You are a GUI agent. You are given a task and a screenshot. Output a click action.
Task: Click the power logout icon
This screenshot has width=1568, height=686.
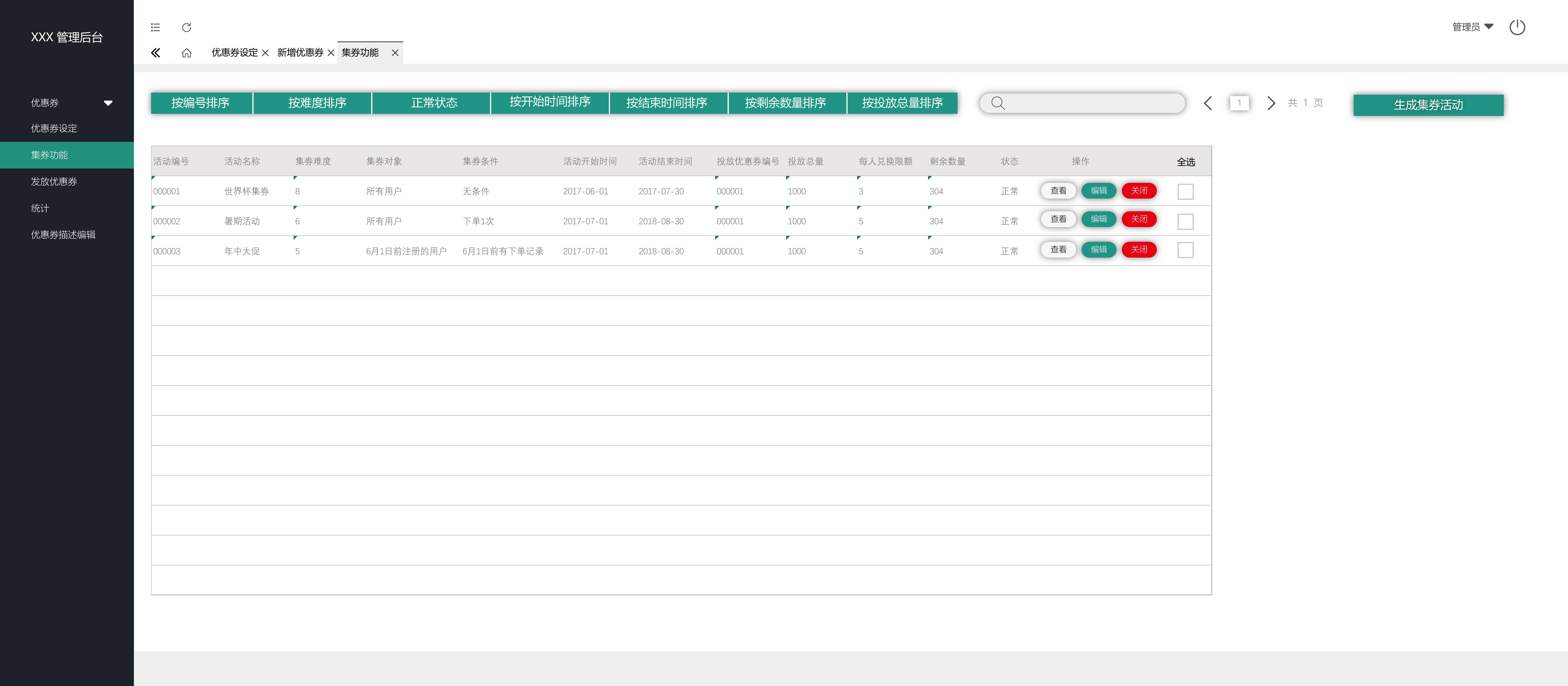click(x=1517, y=27)
